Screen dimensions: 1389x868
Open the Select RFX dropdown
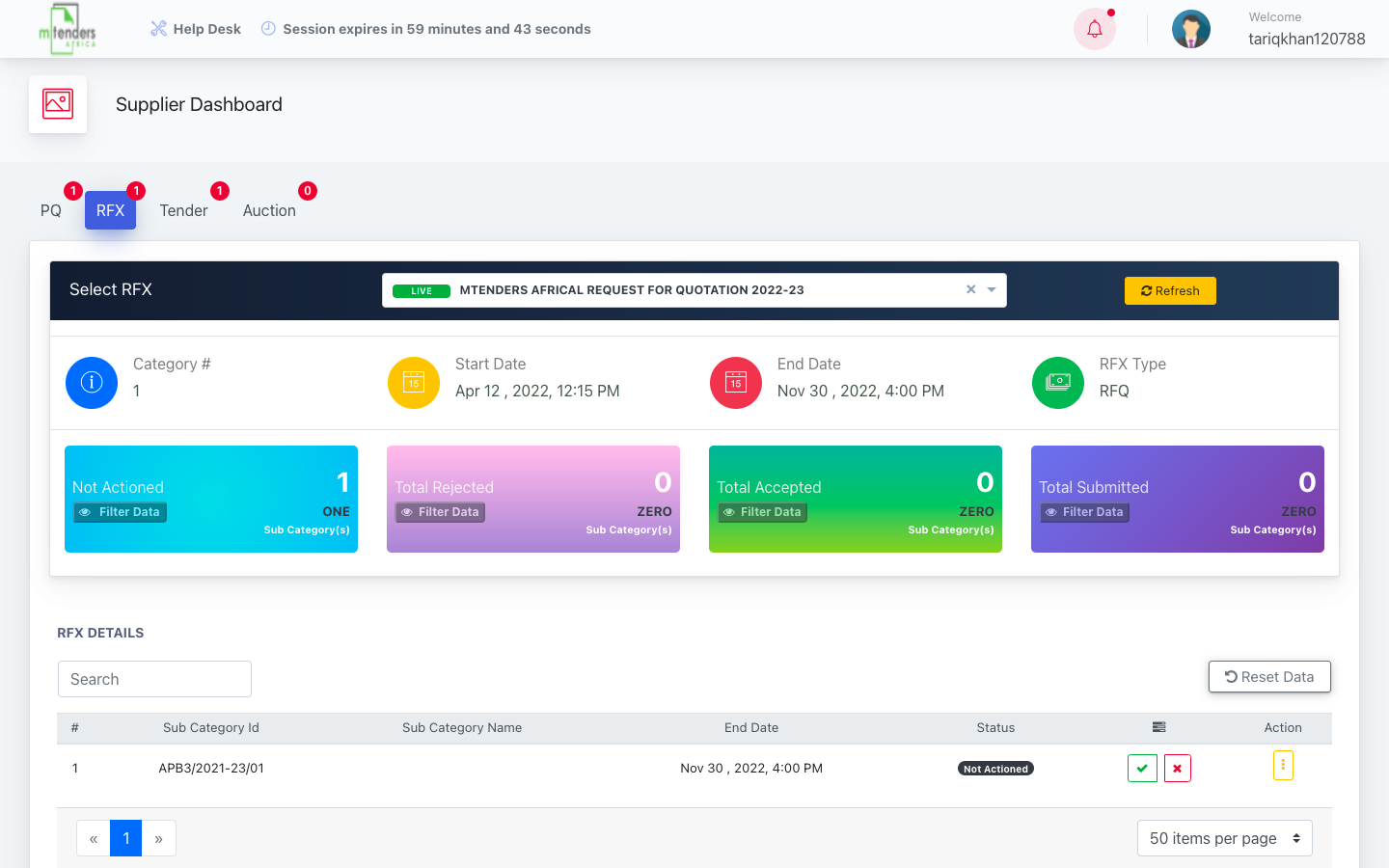[x=694, y=290]
